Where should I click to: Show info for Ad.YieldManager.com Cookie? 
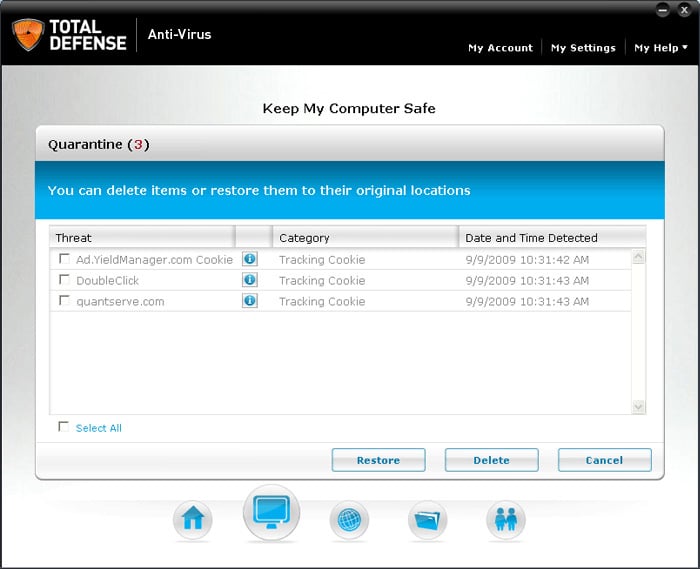(x=250, y=258)
